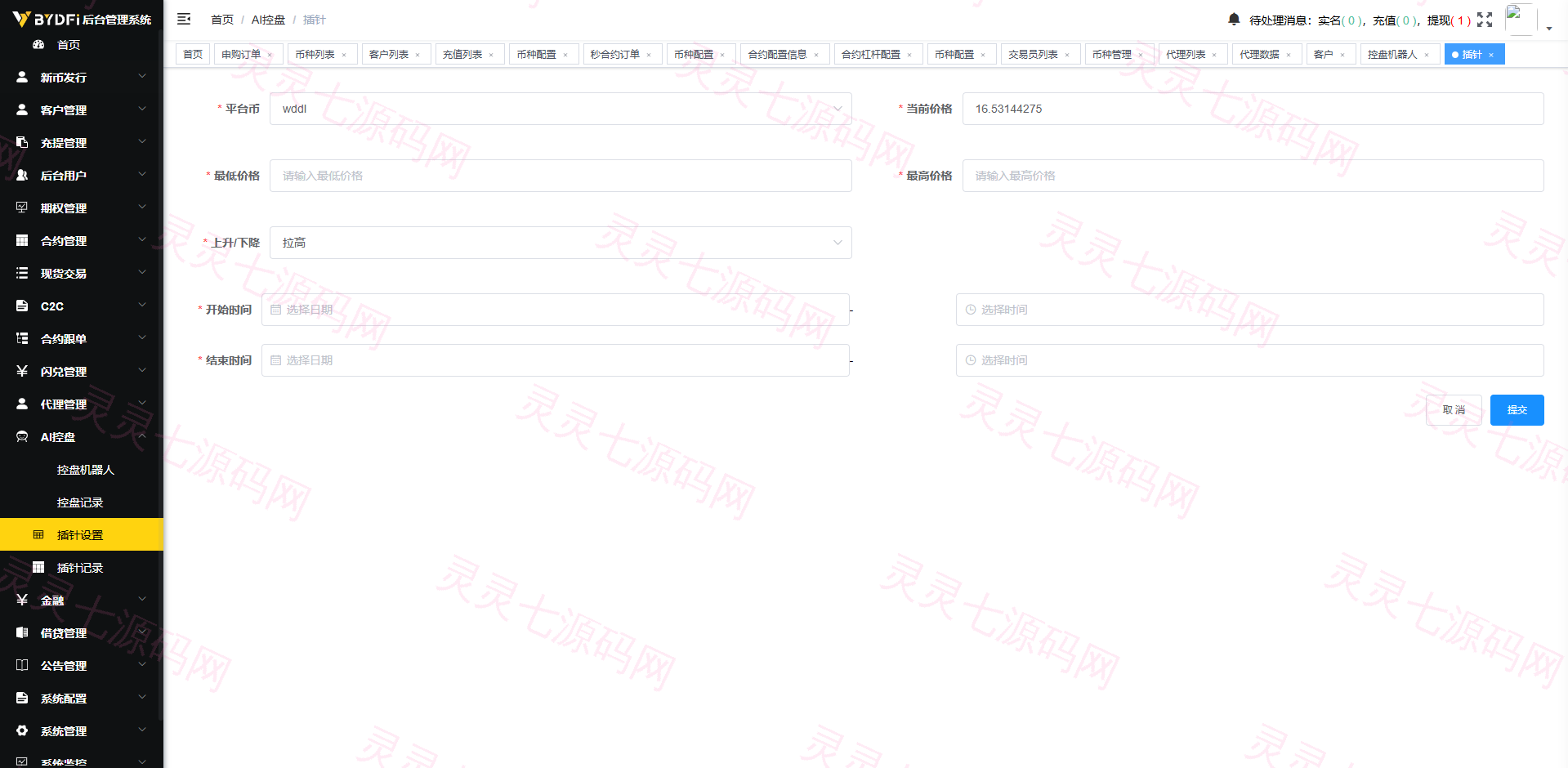The image size is (1568, 768).
Task: Expand the 金融 sidebar menu
Action: pos(82,600)
